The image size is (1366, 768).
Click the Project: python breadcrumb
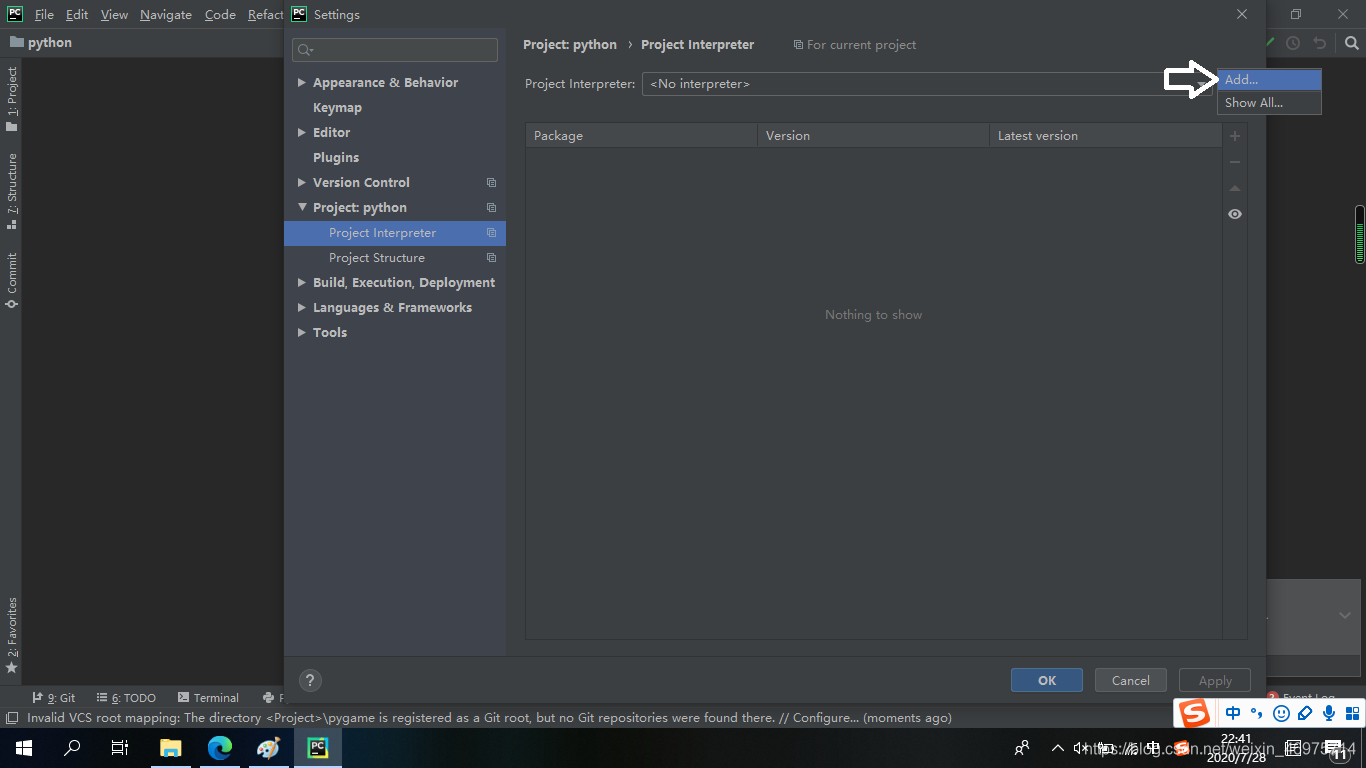tap(570, 44)
